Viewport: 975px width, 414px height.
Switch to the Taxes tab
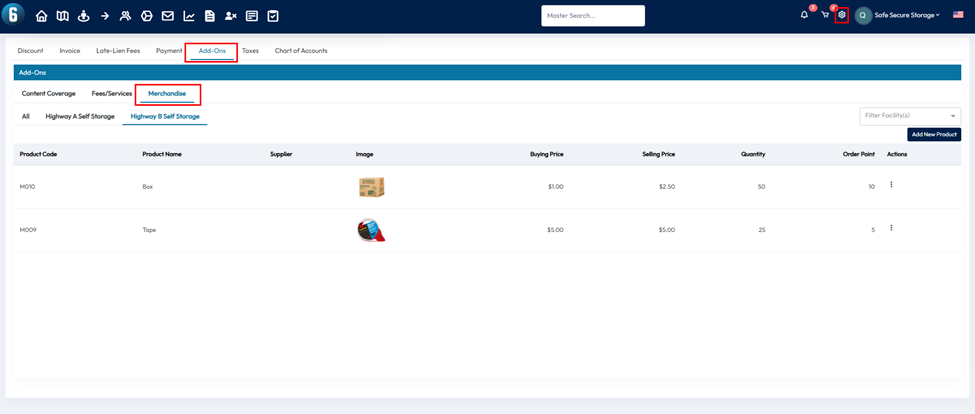250,50
